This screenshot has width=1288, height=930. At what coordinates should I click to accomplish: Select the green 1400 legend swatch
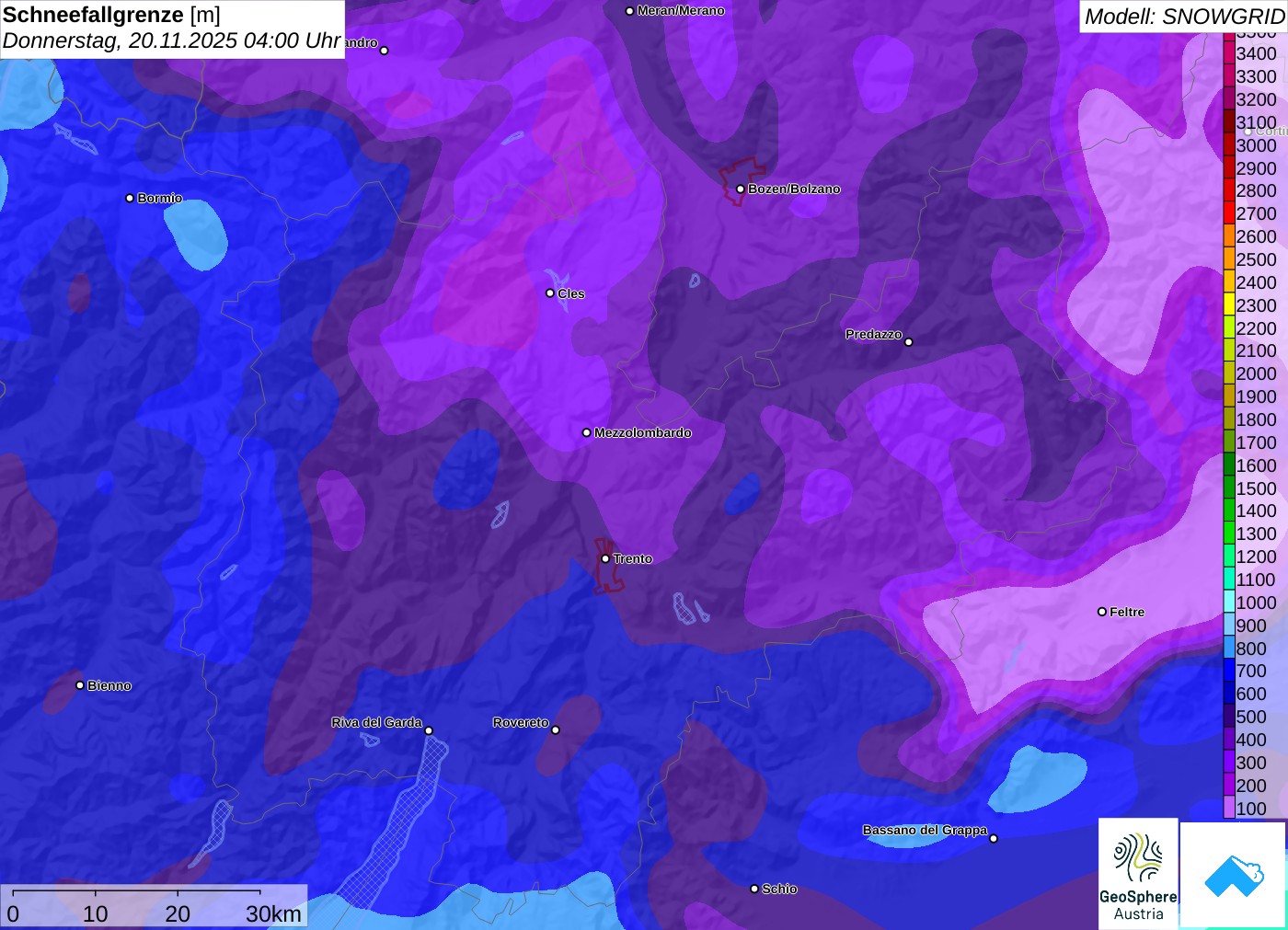pyautogui.click(x=1229, y=511)
